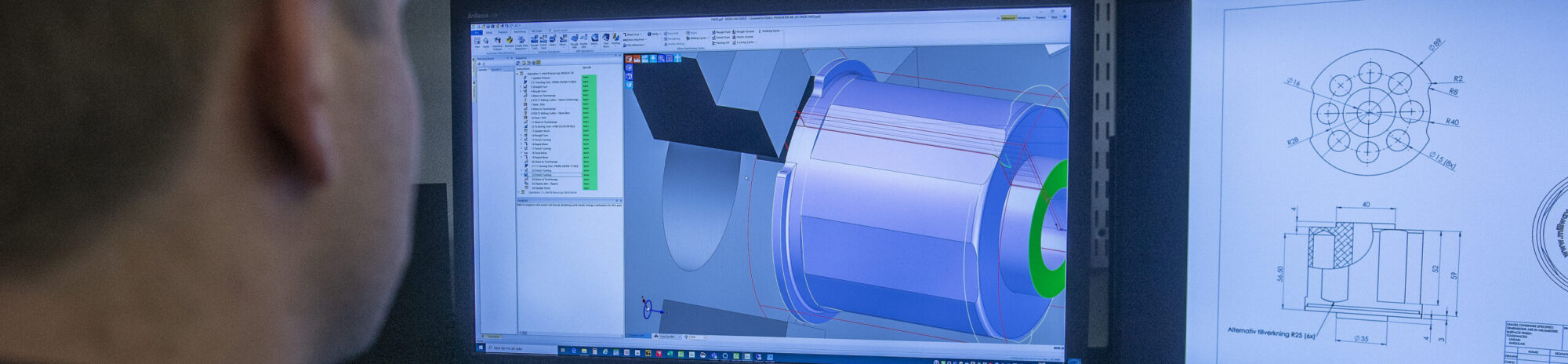Open the Turning Cycles dropdown
The height and width of the screenshot is (364, 1568).
[x=745, y=42]
